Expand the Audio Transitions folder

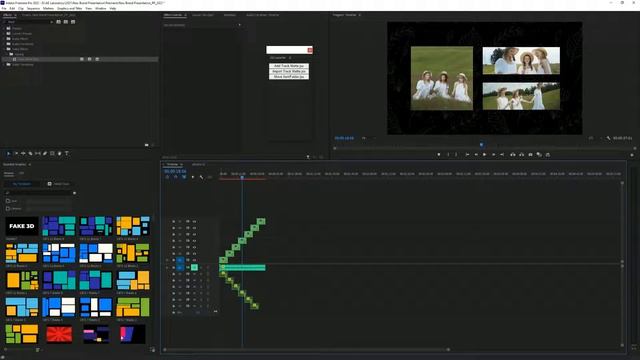[x=4, y=44]
